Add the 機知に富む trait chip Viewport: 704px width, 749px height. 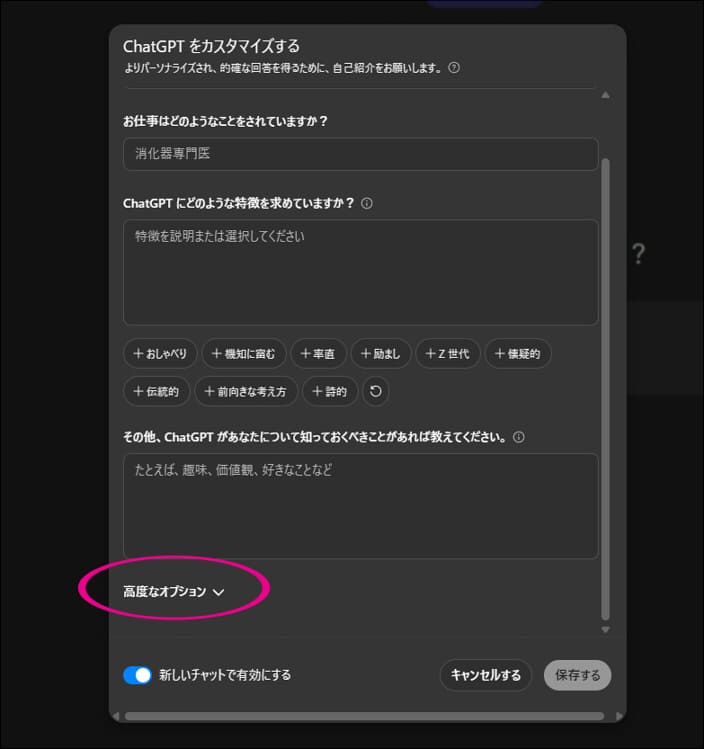(244, 354)
